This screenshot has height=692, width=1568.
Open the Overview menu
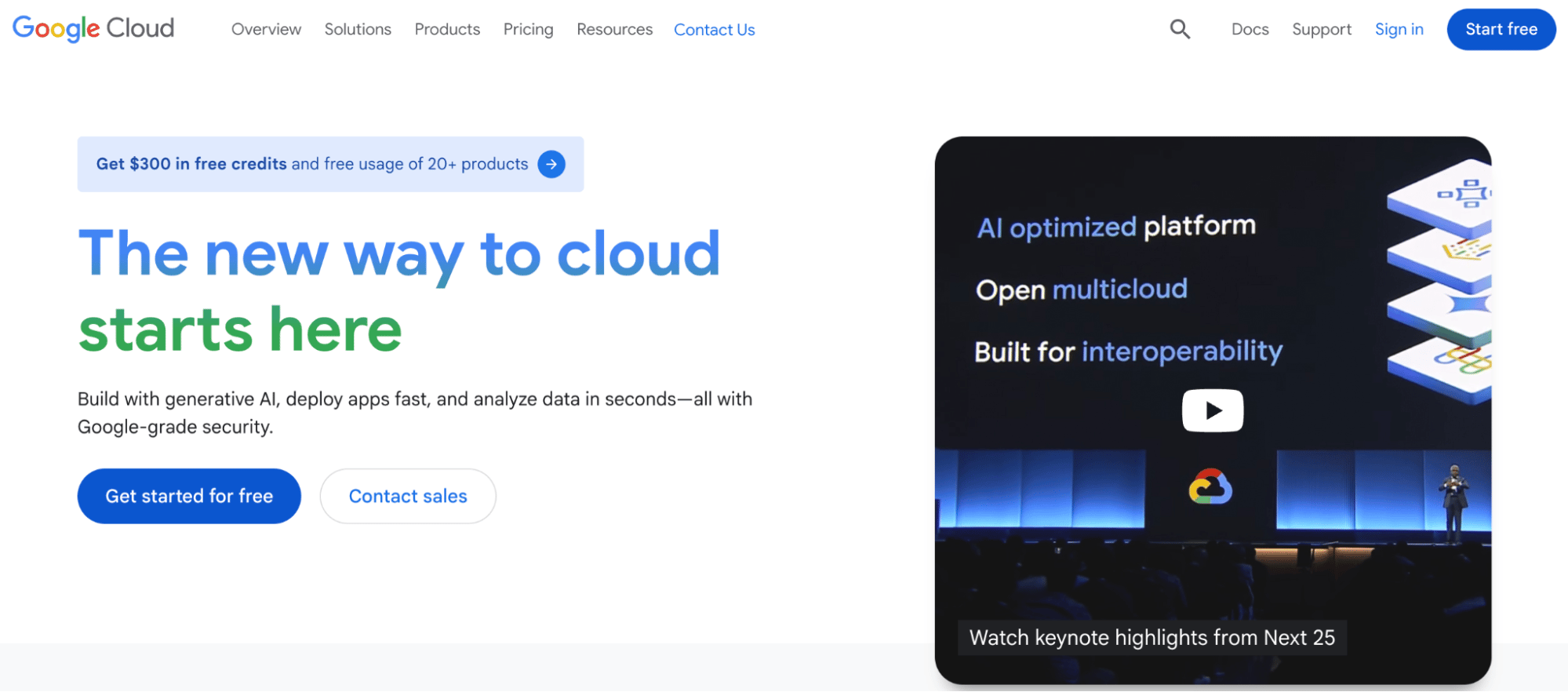click(266, 29)
